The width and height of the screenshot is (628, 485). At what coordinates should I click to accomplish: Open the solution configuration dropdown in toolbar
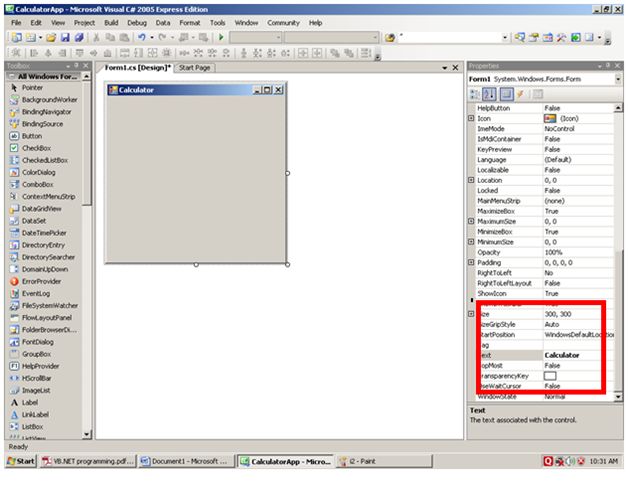click(278, 38)
